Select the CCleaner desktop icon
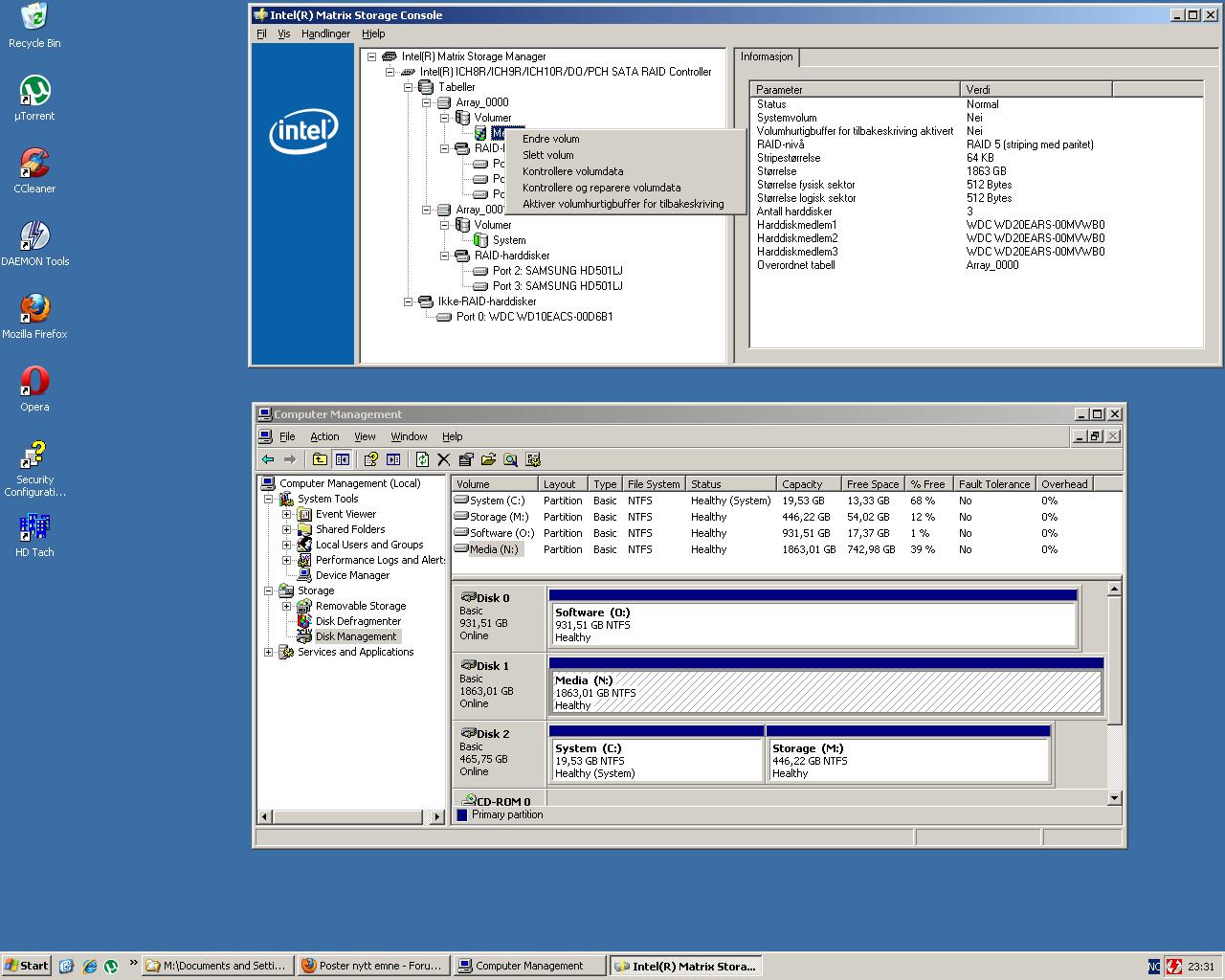1225x980 pixels. point(34,171)
